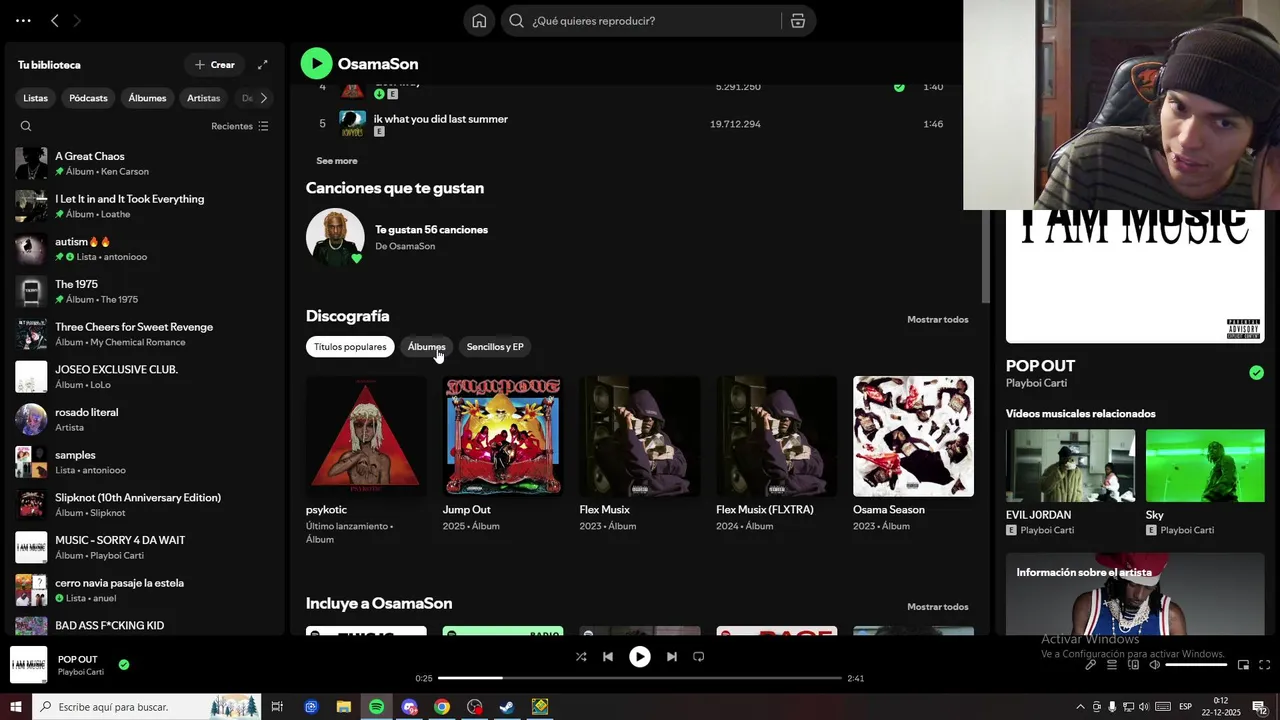Viewport: 1280px width, 720px height.
Task: Expand the top tracks with See more
Action: coord(337,161)
